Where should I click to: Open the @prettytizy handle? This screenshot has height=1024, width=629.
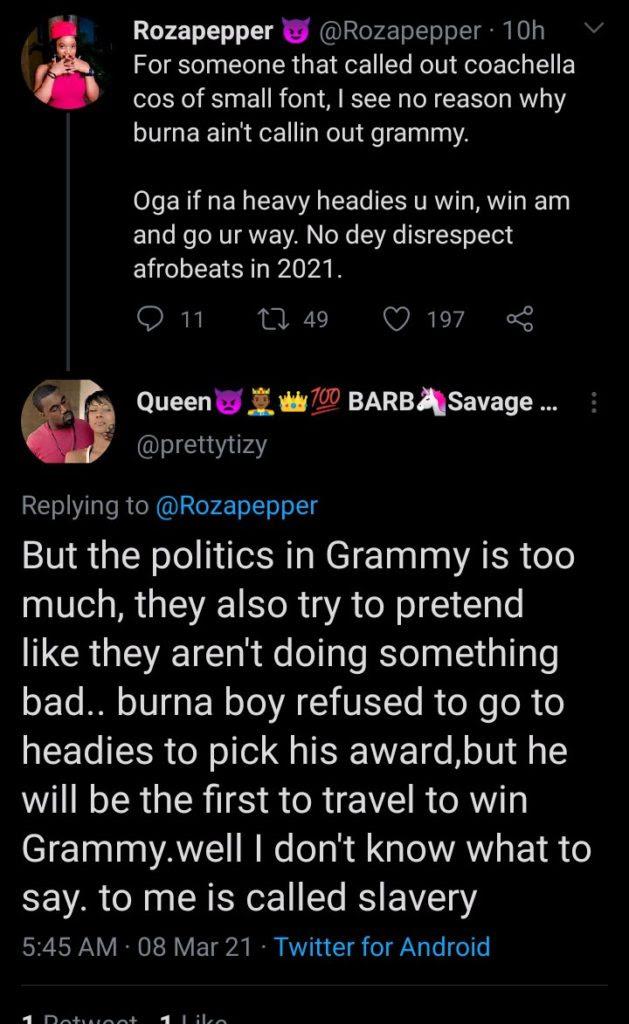(x=201, y=445)
